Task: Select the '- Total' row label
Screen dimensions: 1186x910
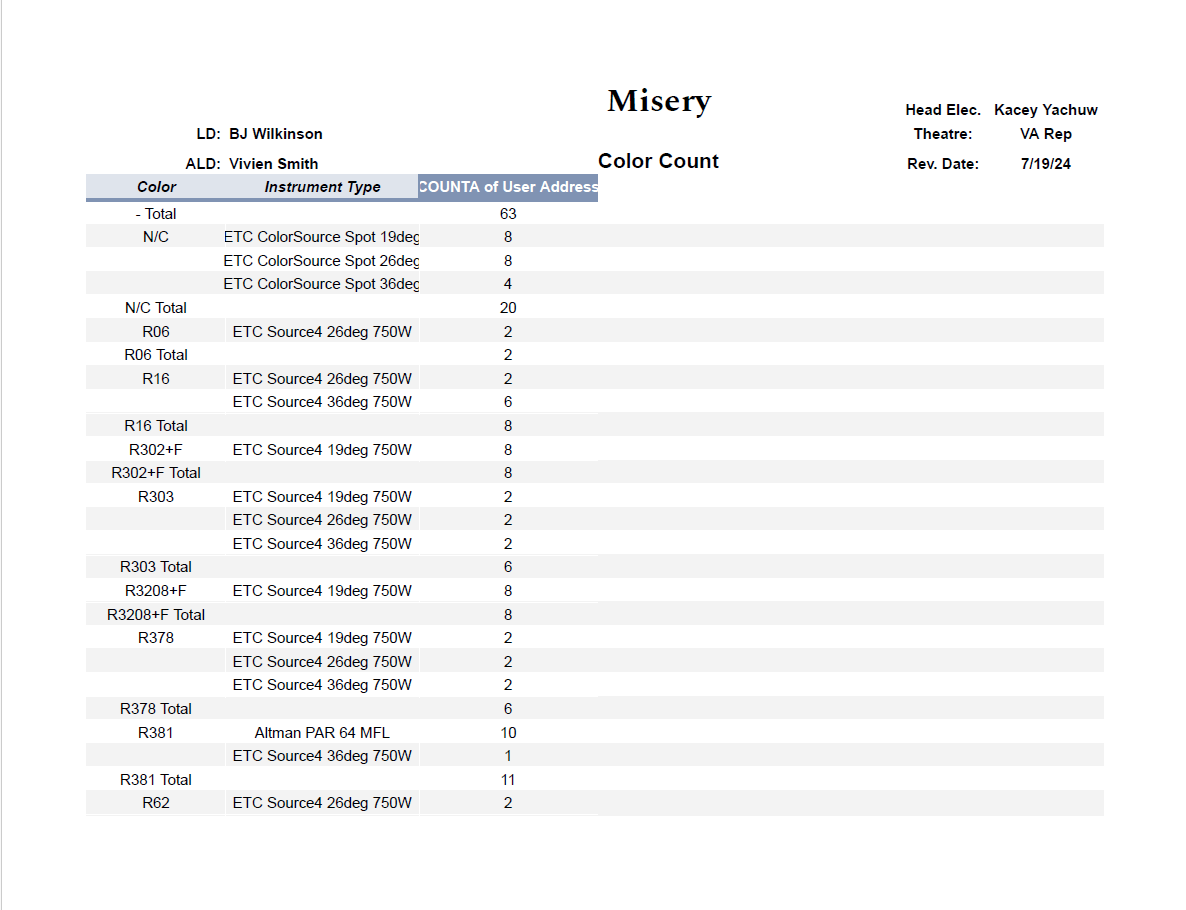Action: tap(156, 214)
